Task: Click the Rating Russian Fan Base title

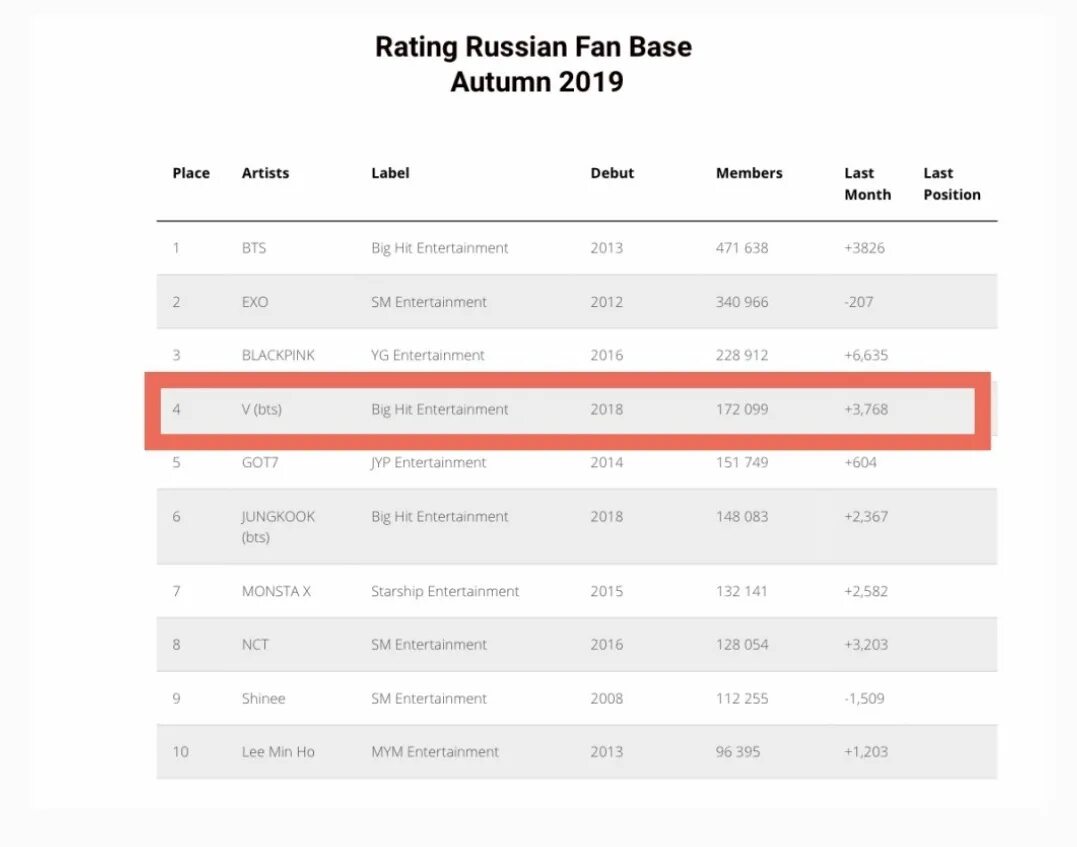Action: pos(533,47)
